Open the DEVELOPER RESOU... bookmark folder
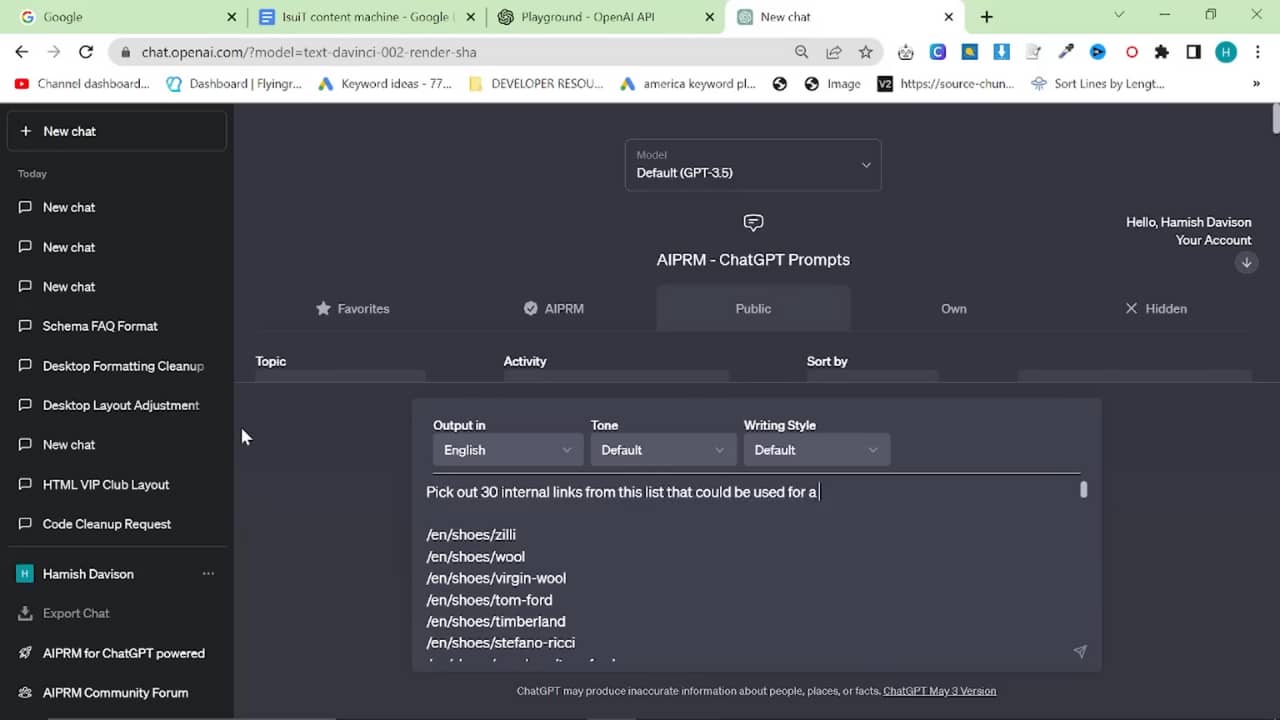The image size is (1280, 720). click(536, 84)
